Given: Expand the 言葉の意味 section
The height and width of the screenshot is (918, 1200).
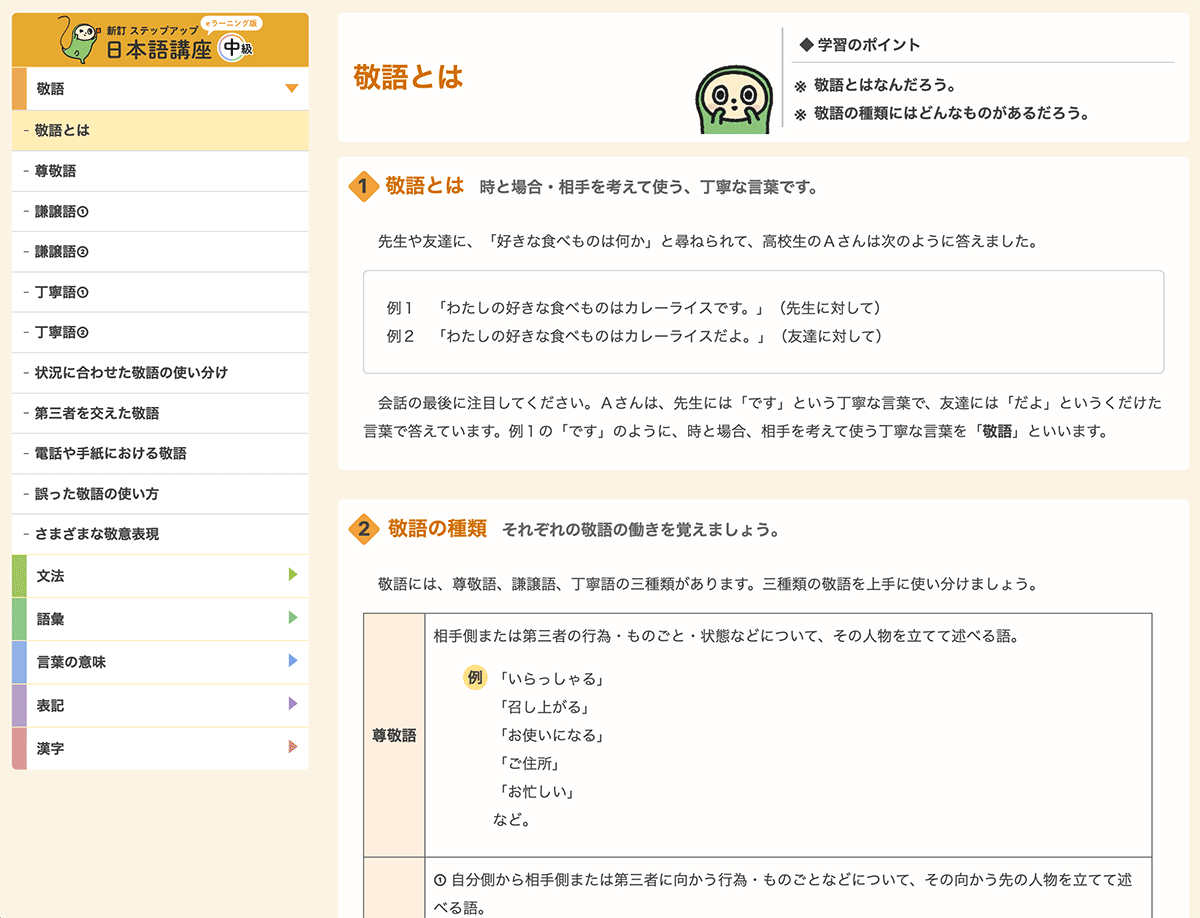Looking at the screenshot, I should [292, 661].
